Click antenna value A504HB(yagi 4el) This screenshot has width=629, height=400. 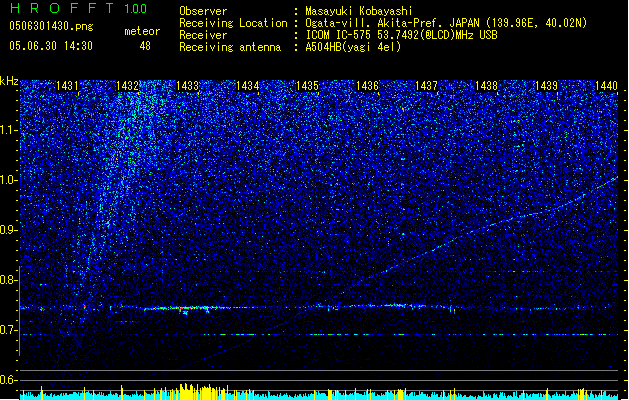tap(353, 47)
